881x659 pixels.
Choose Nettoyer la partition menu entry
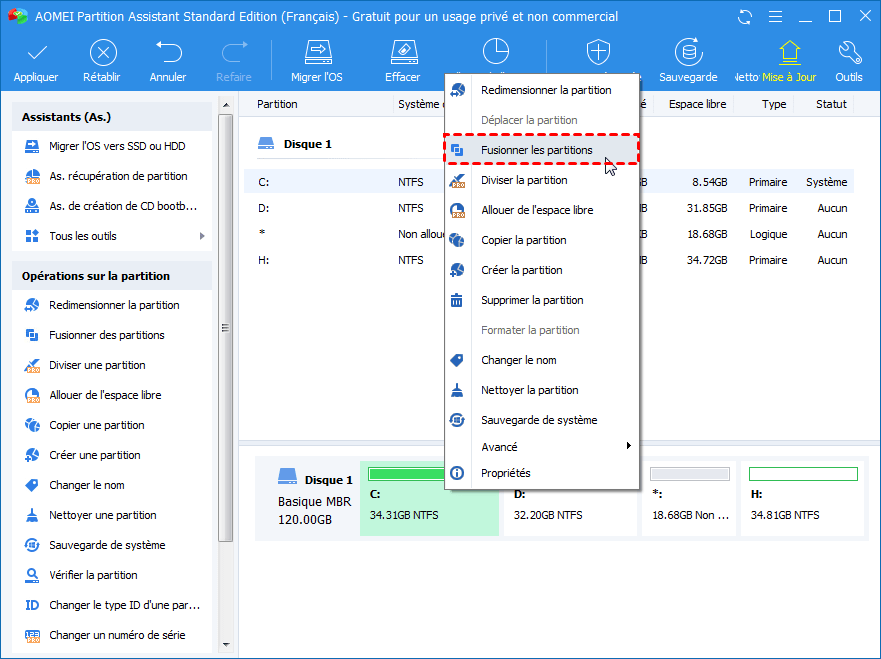tap(542, 390)
